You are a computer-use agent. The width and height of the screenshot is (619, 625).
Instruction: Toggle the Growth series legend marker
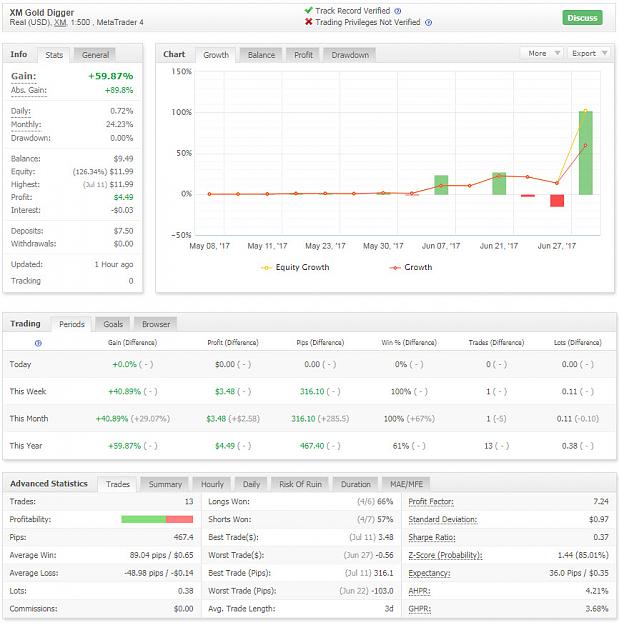[395, 267]
